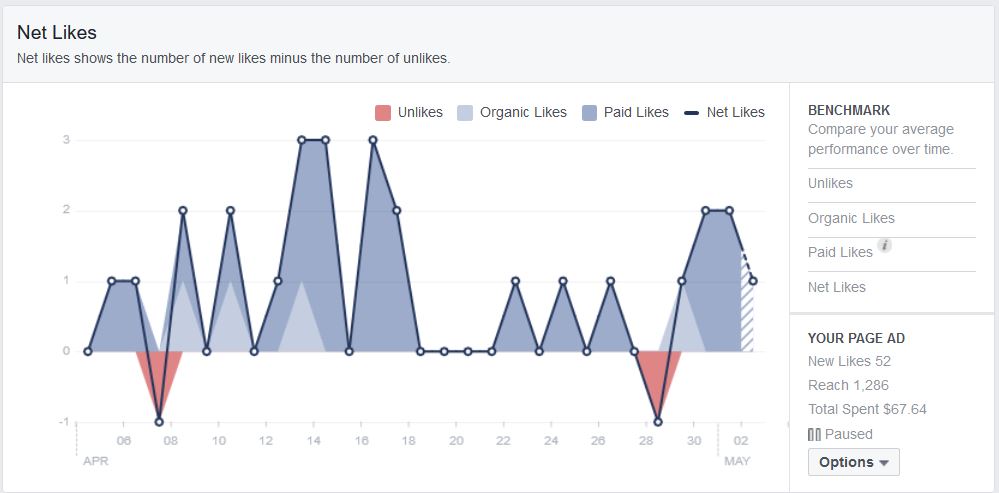Screen dimensions: 999x493
Task: Click the Paid Likes info icon
Action: tap(884, 245)
